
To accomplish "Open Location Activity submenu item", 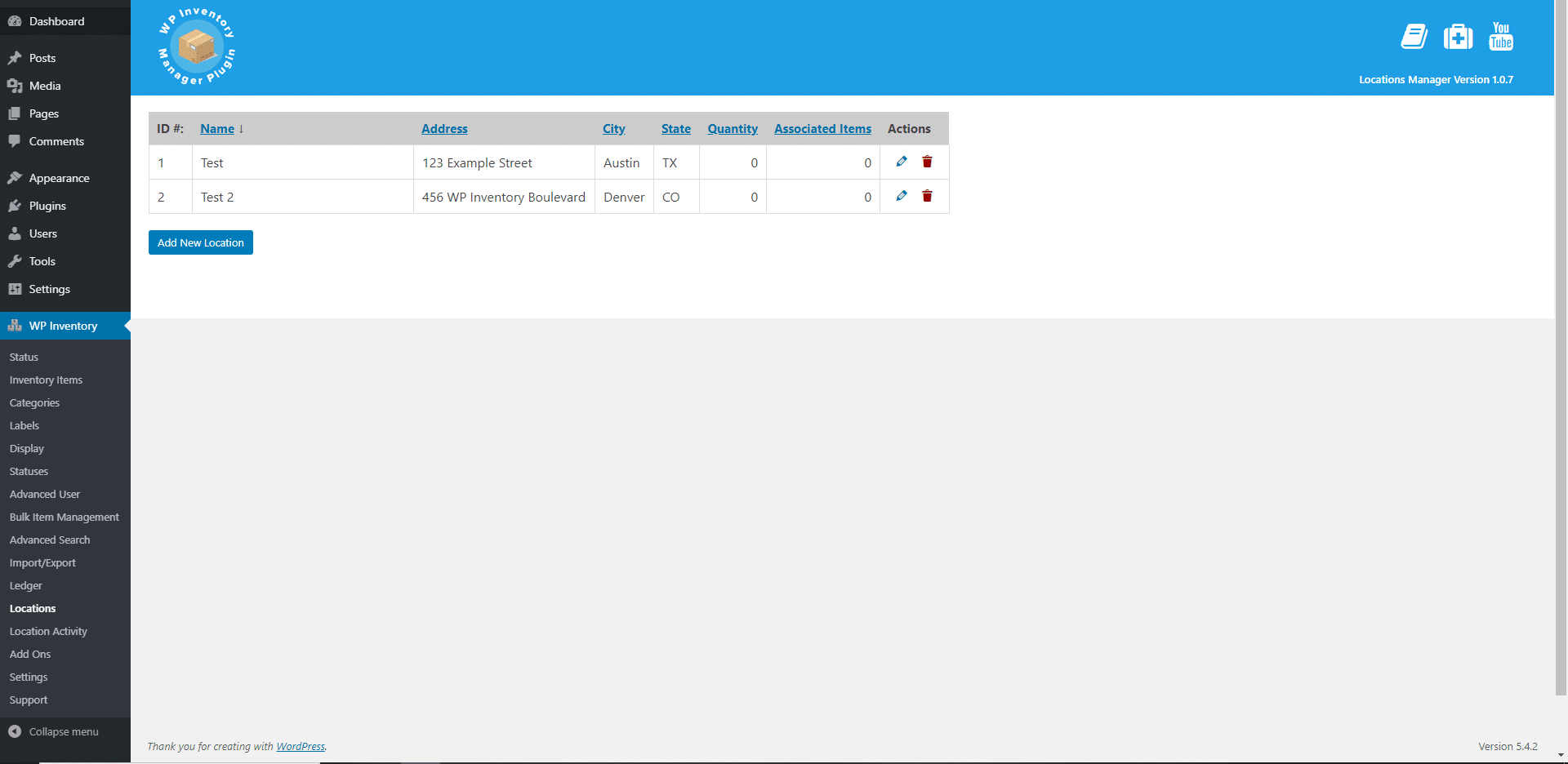I will tap(48, 631).
